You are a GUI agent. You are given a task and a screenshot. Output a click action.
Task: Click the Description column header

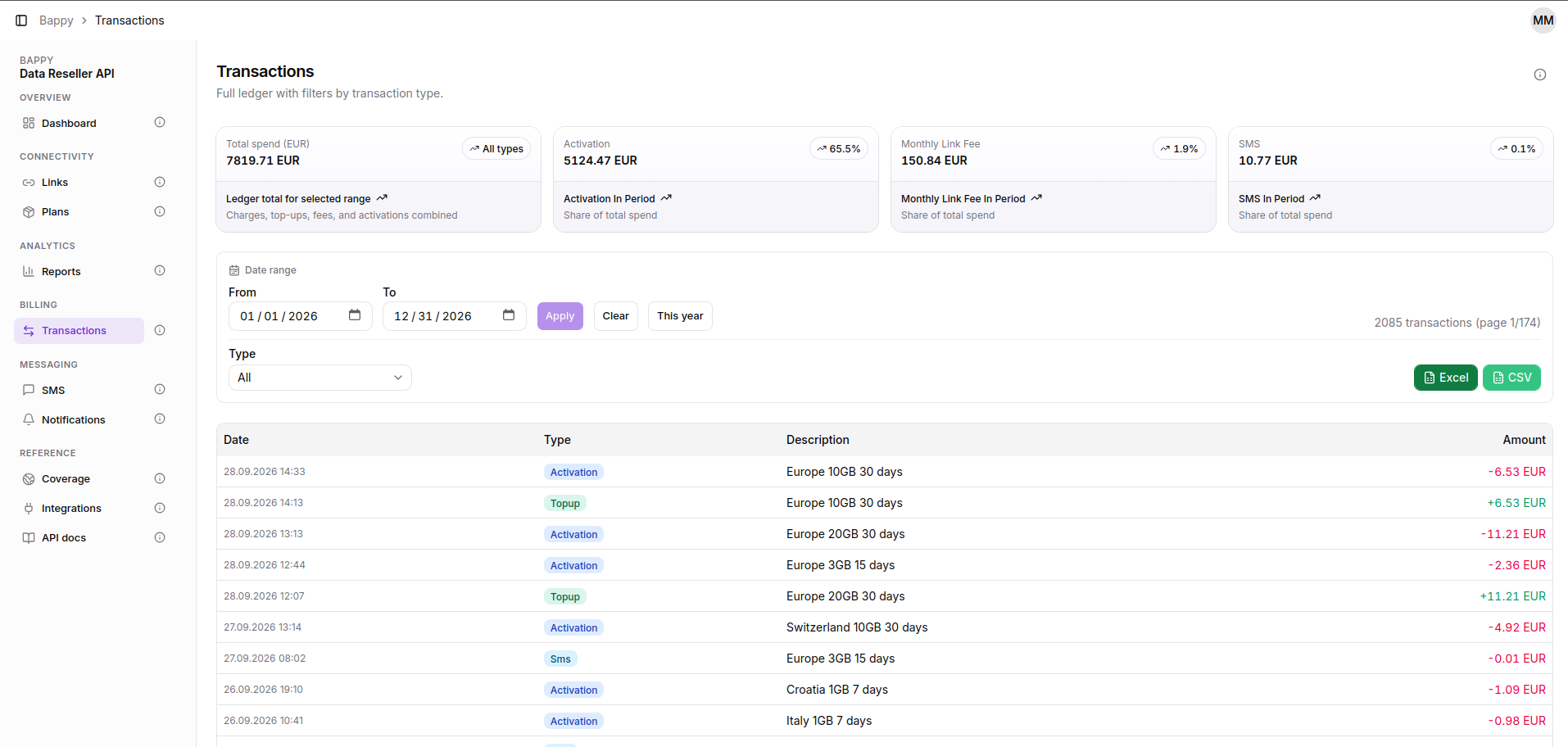coord(818,440)
